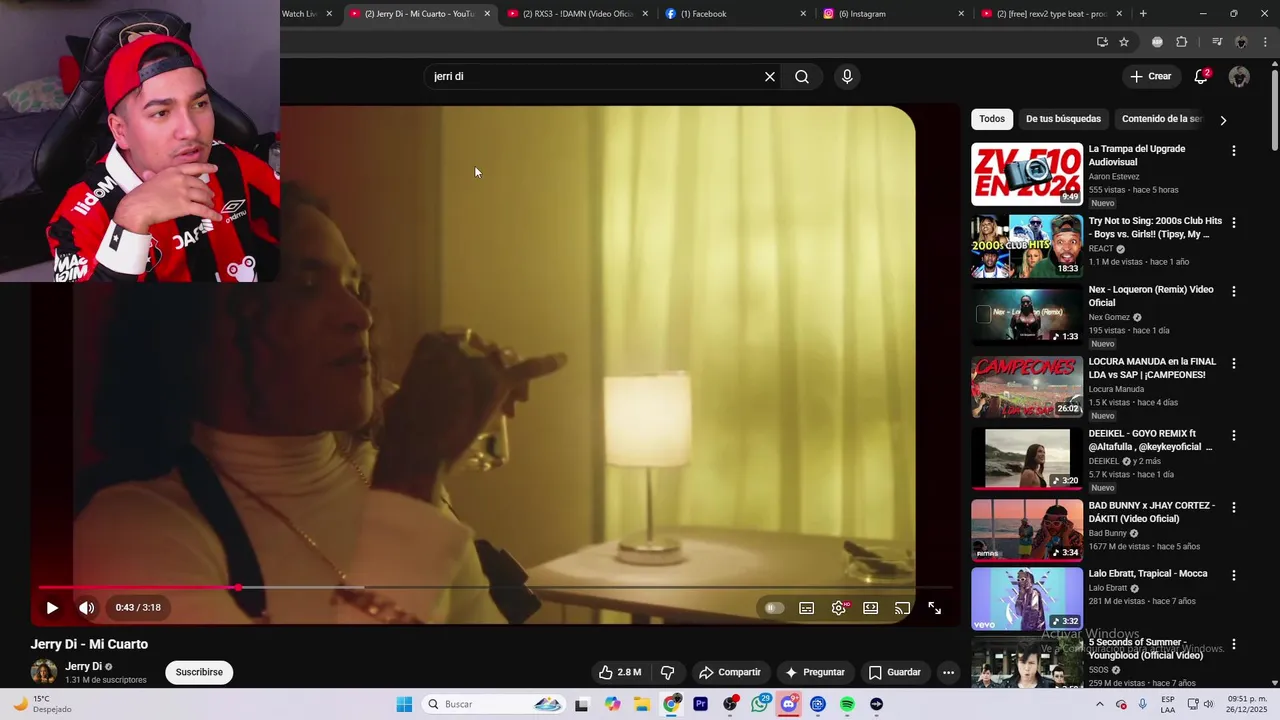
Task: Select the 'Contenido de la serie' chip
Action: [1161, 119]
